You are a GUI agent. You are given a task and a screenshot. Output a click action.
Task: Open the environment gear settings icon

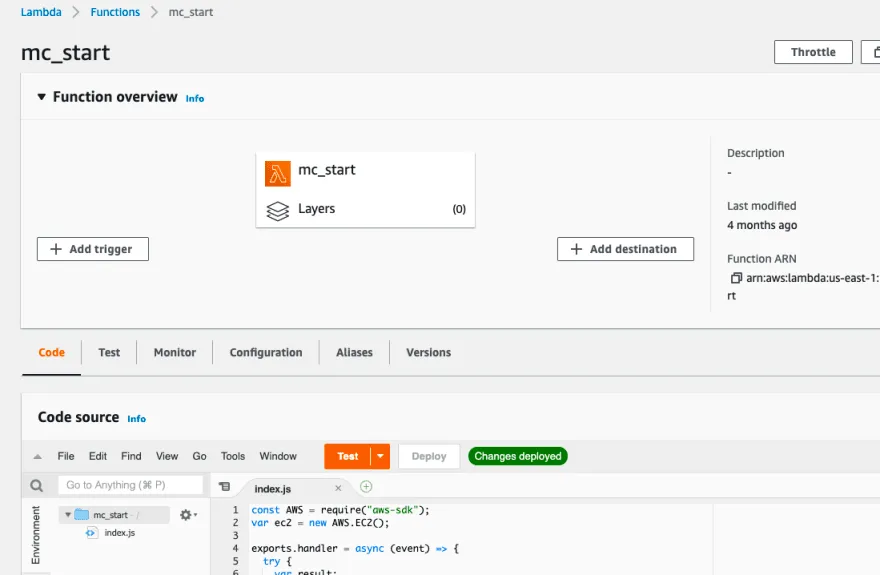tap(188, 514)
